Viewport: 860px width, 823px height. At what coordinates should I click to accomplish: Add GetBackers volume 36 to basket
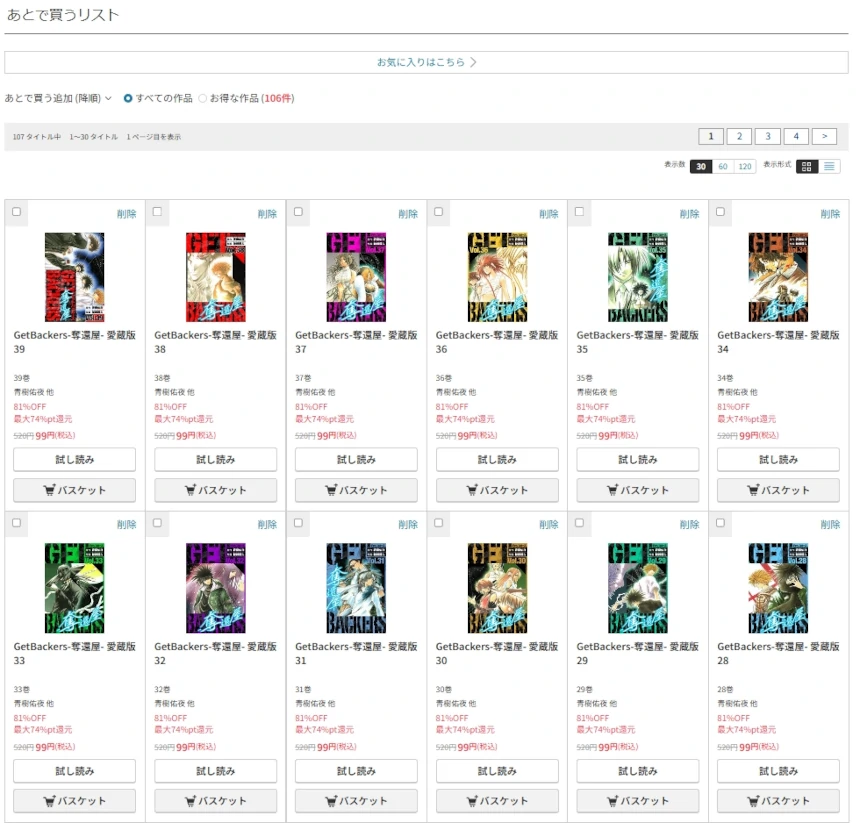[497, 490]
